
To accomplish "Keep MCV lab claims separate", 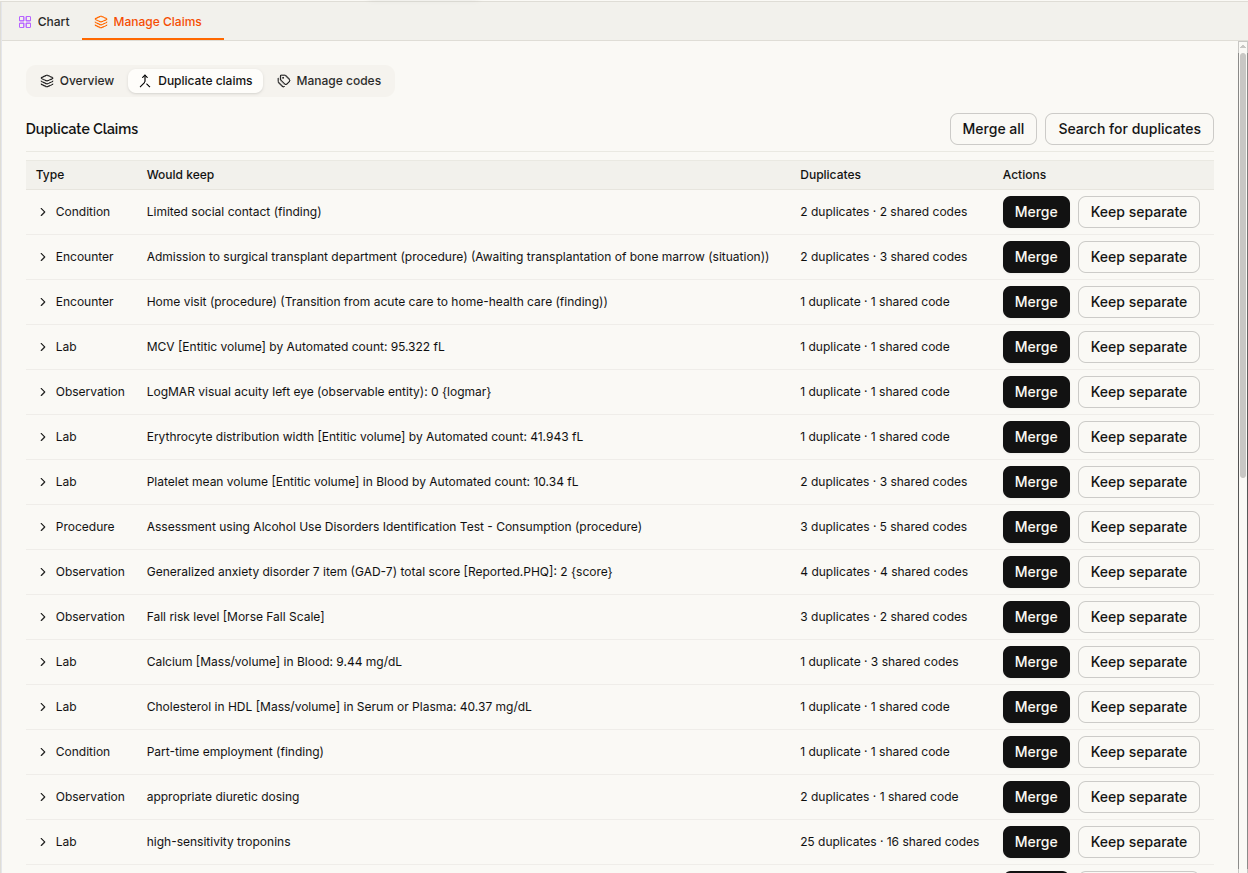I will click(x=1138, y=347).
